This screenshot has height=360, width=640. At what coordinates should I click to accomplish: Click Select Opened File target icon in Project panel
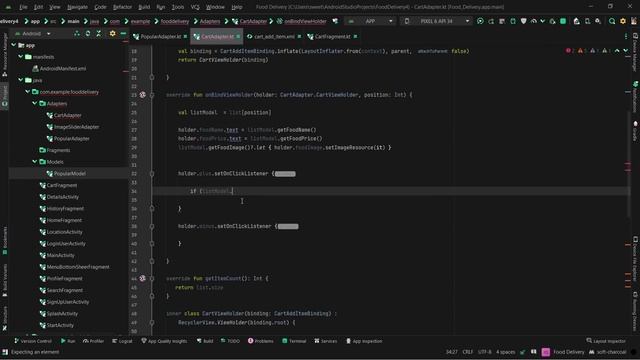(77, 33)
